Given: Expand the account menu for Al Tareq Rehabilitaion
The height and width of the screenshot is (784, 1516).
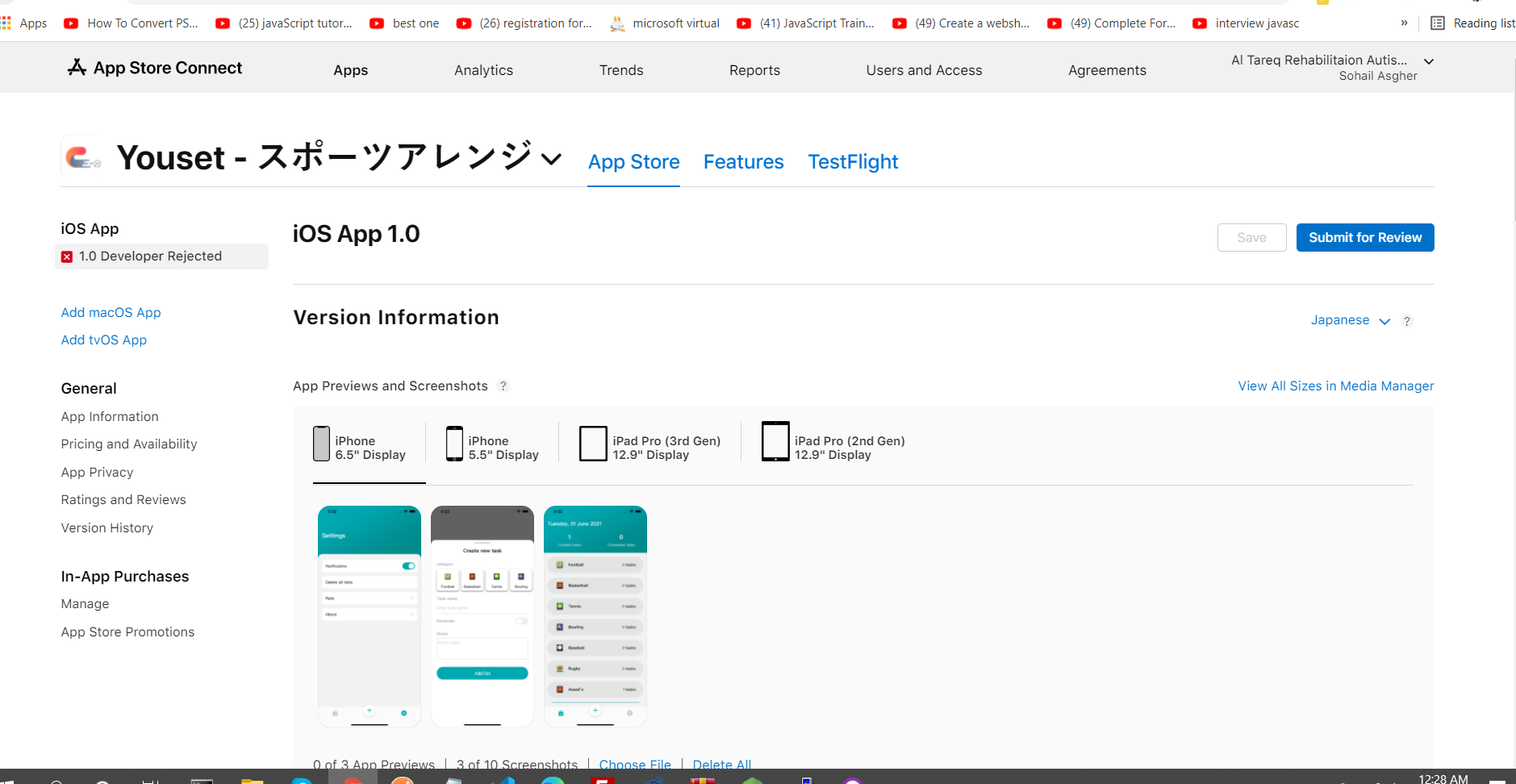Looking at the screenshot, I should (x=1428, y=61).
